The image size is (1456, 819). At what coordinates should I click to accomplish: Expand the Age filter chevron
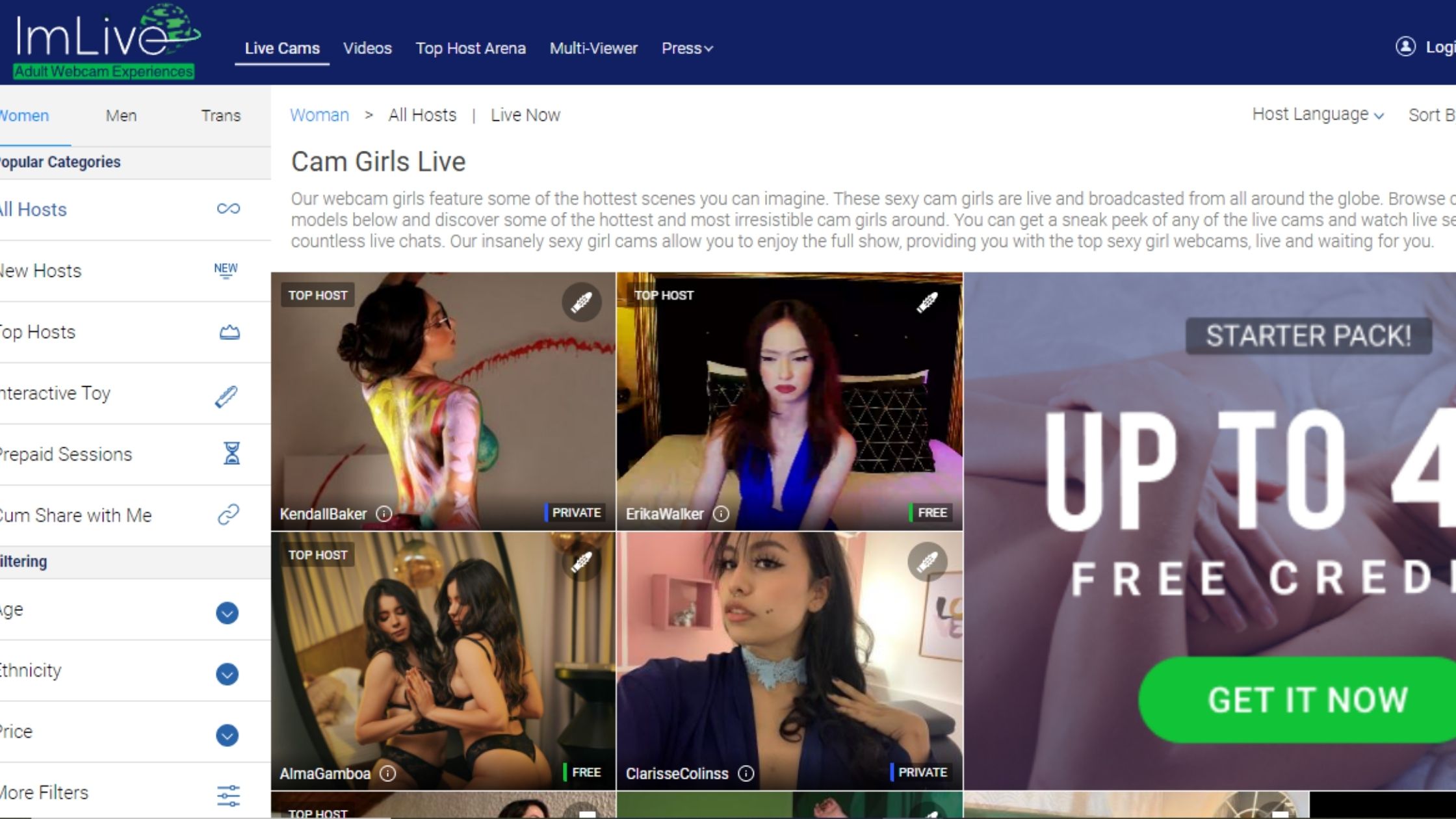point(227,612)
